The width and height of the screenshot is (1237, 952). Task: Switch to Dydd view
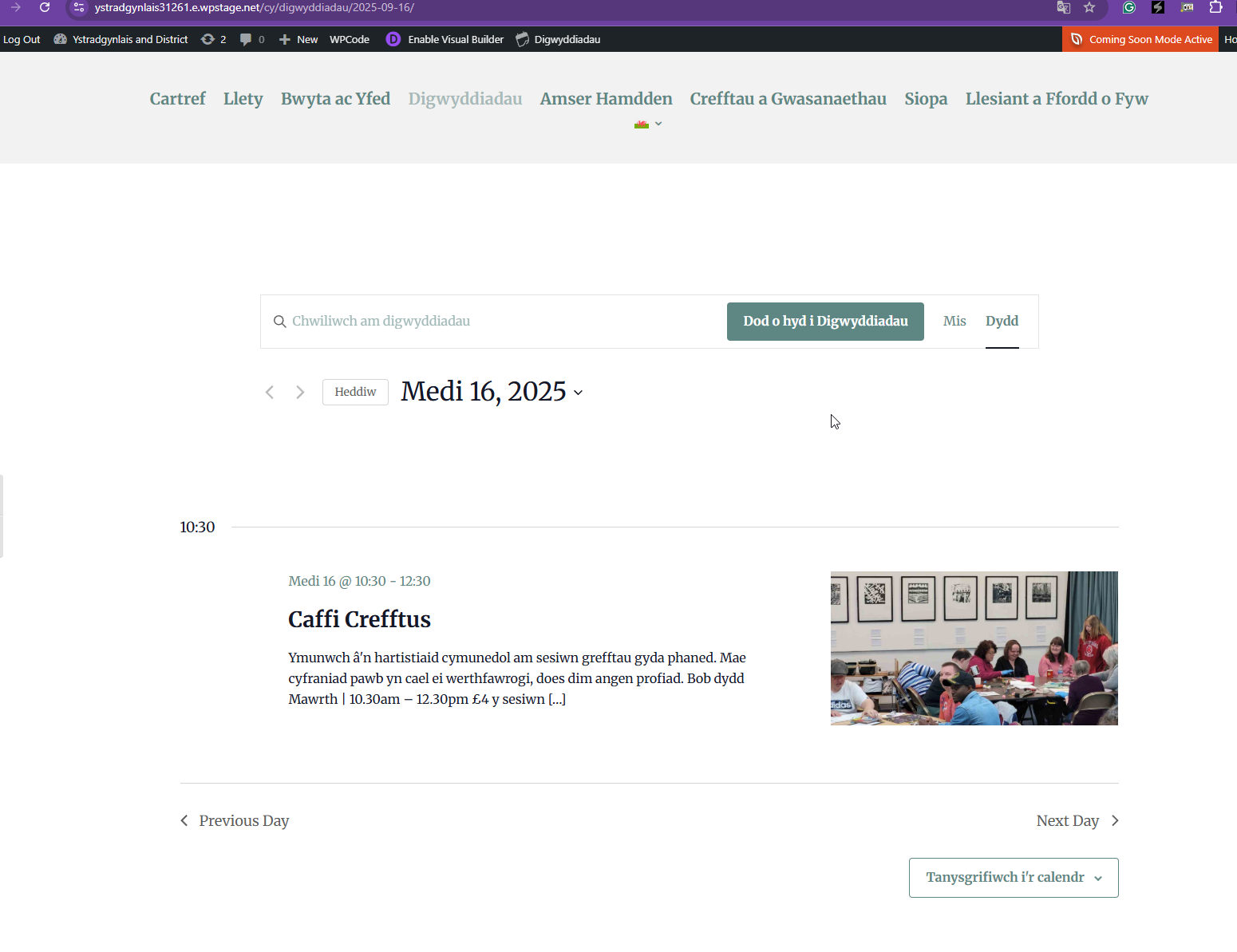(x=1002, y=321)
